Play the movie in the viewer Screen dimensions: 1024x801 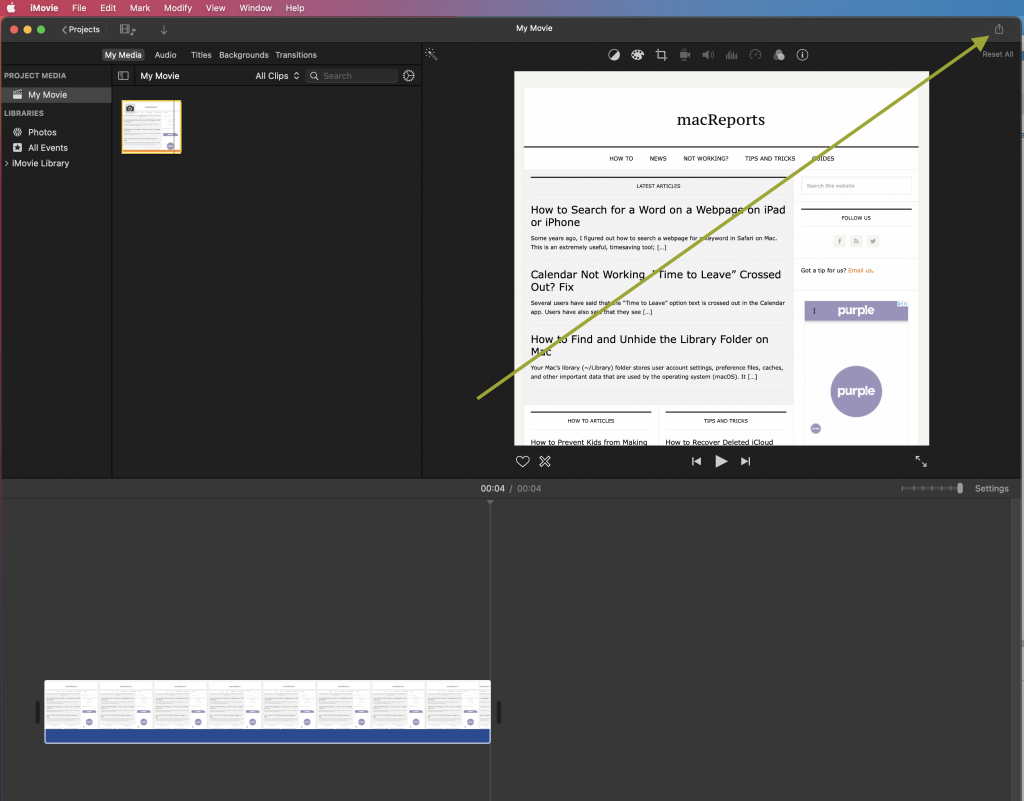point(721,462)
